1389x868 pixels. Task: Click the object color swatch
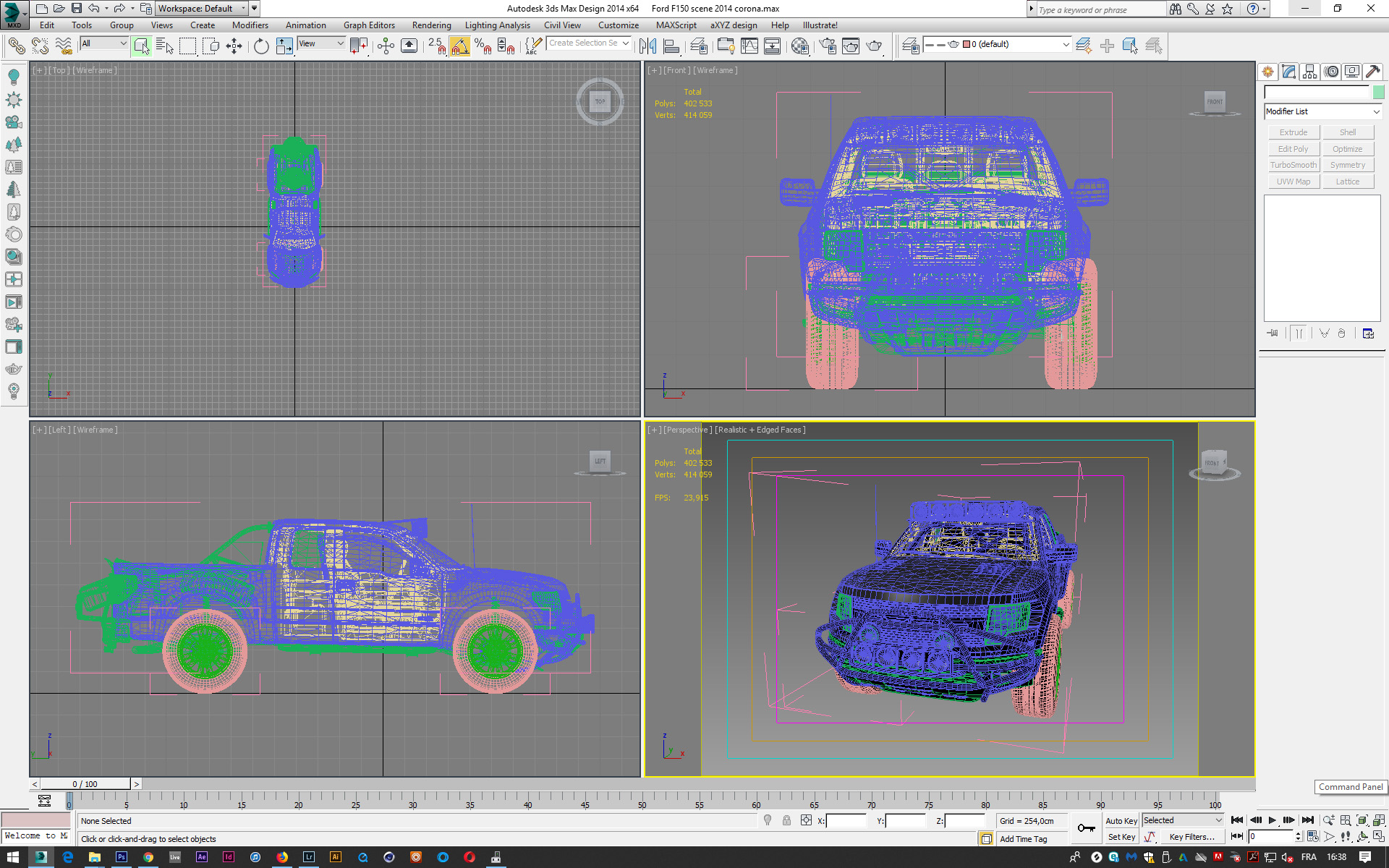coord(1378,92)
